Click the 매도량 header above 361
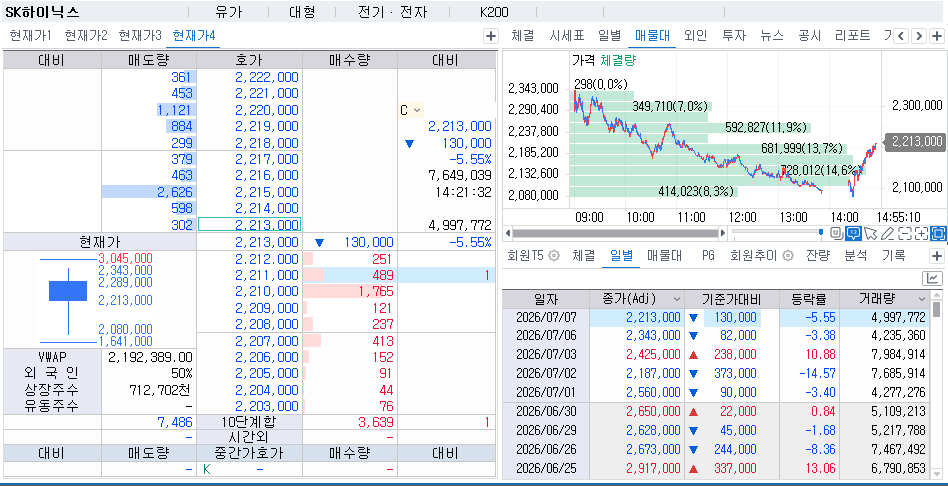The width and height of the screenshot is (948, 486). point(149,60)
